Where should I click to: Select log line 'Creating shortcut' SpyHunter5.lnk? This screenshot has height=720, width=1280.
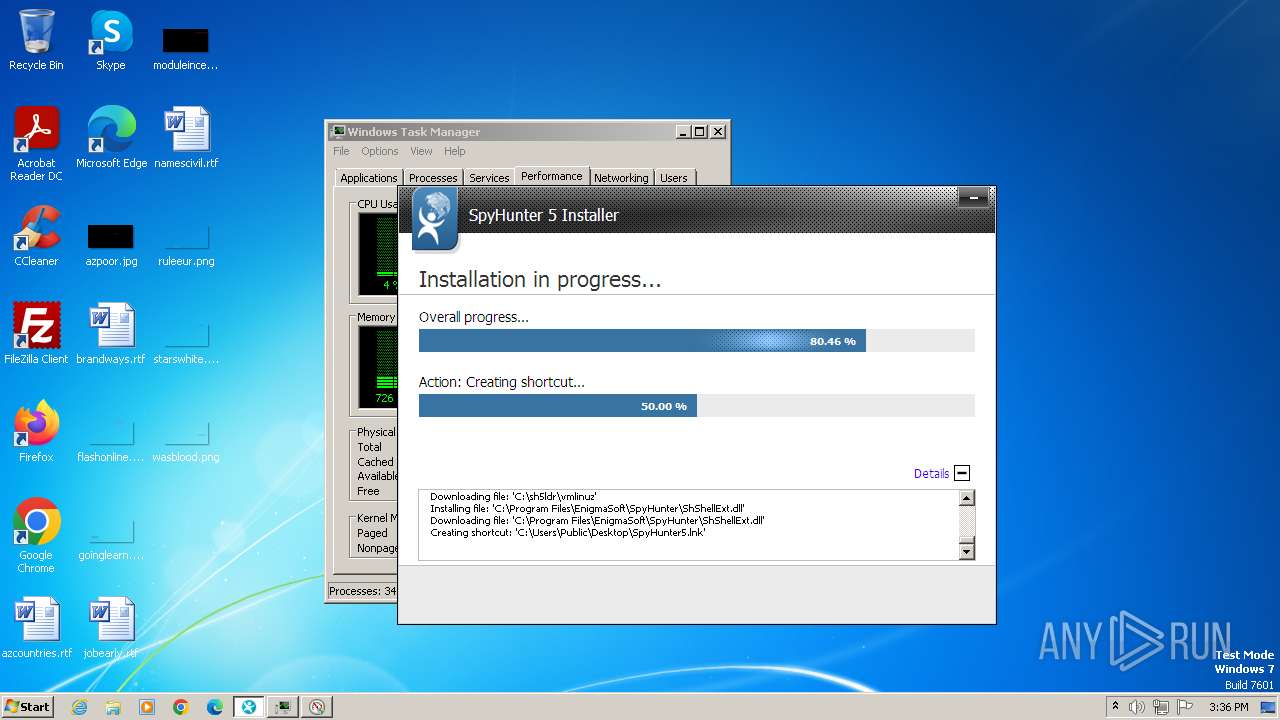[x=568, y=533]
